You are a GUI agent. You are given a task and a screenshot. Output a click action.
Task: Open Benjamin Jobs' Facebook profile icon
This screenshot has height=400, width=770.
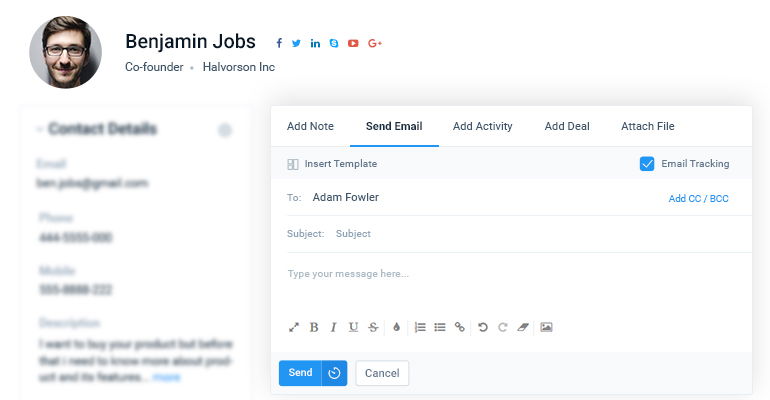279,43
